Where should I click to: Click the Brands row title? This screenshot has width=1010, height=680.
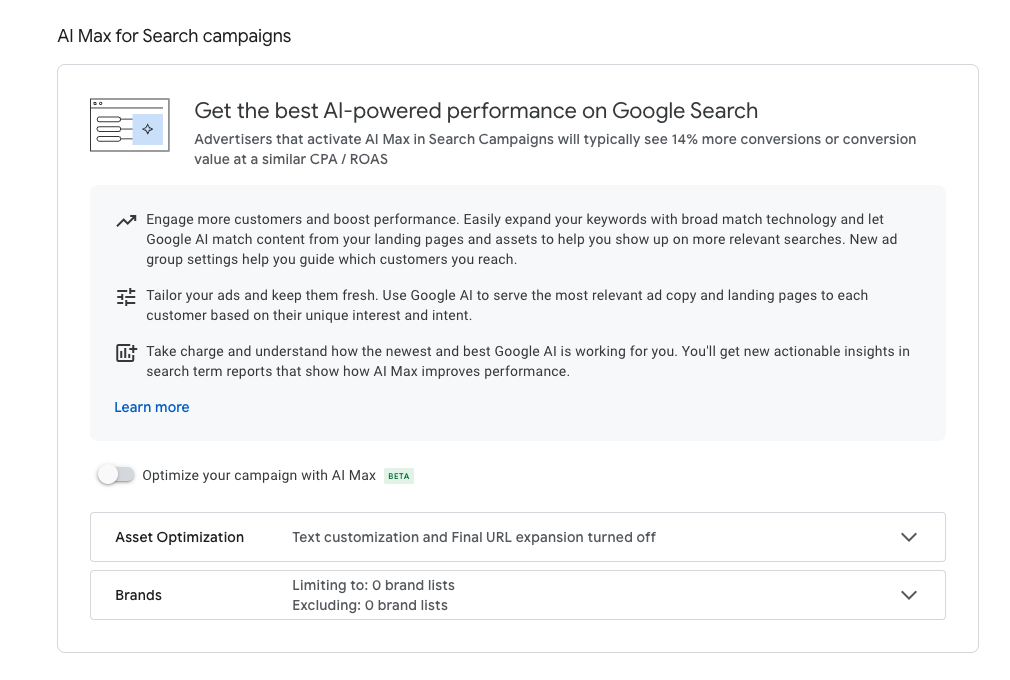(138, 595)
